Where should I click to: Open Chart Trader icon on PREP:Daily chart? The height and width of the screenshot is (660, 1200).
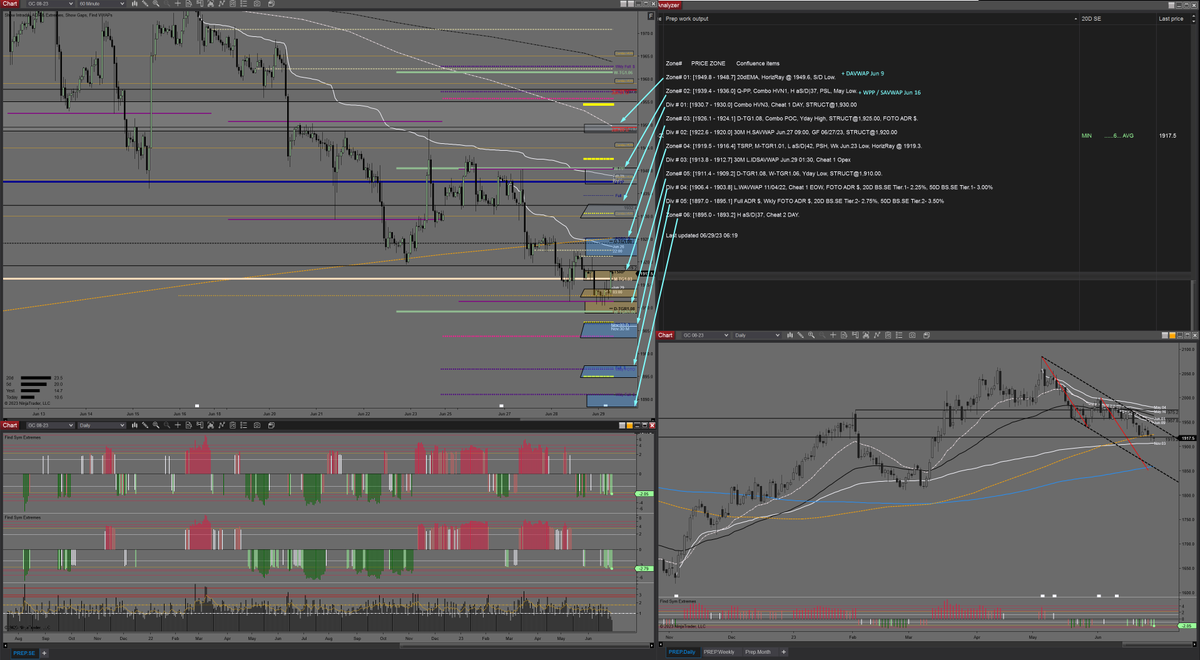tap(855, 335)
